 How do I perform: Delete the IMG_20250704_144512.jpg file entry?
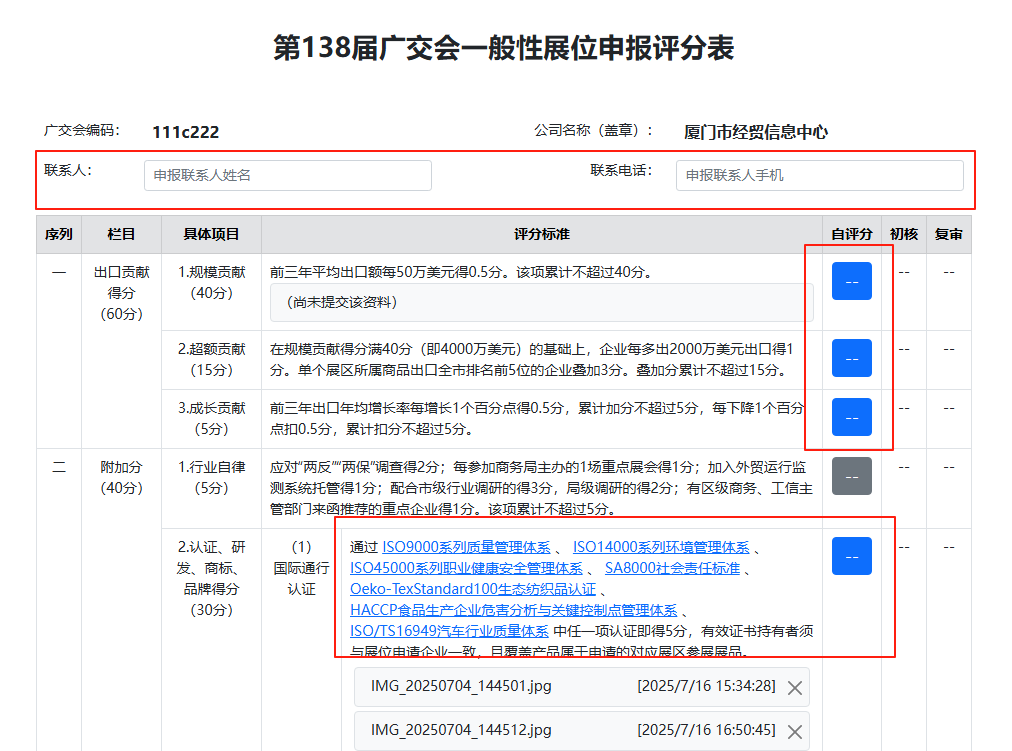[795, 732]
